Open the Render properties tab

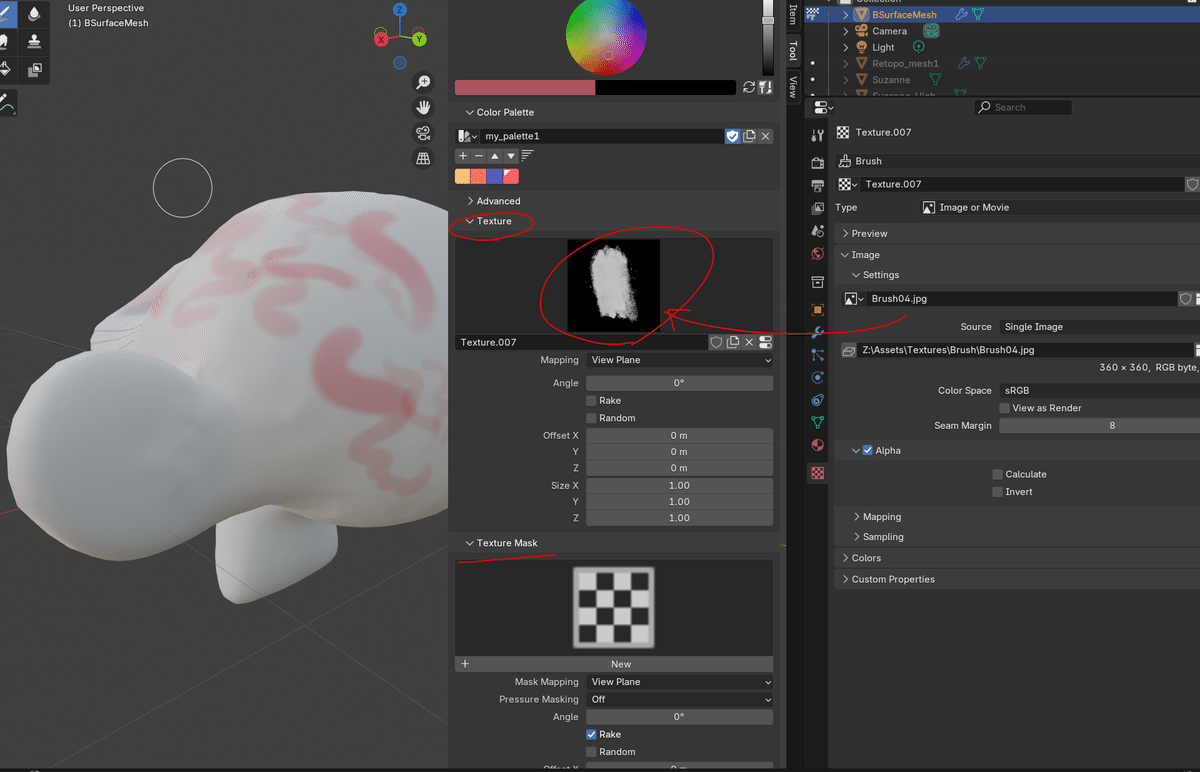(x=818, y=162)
